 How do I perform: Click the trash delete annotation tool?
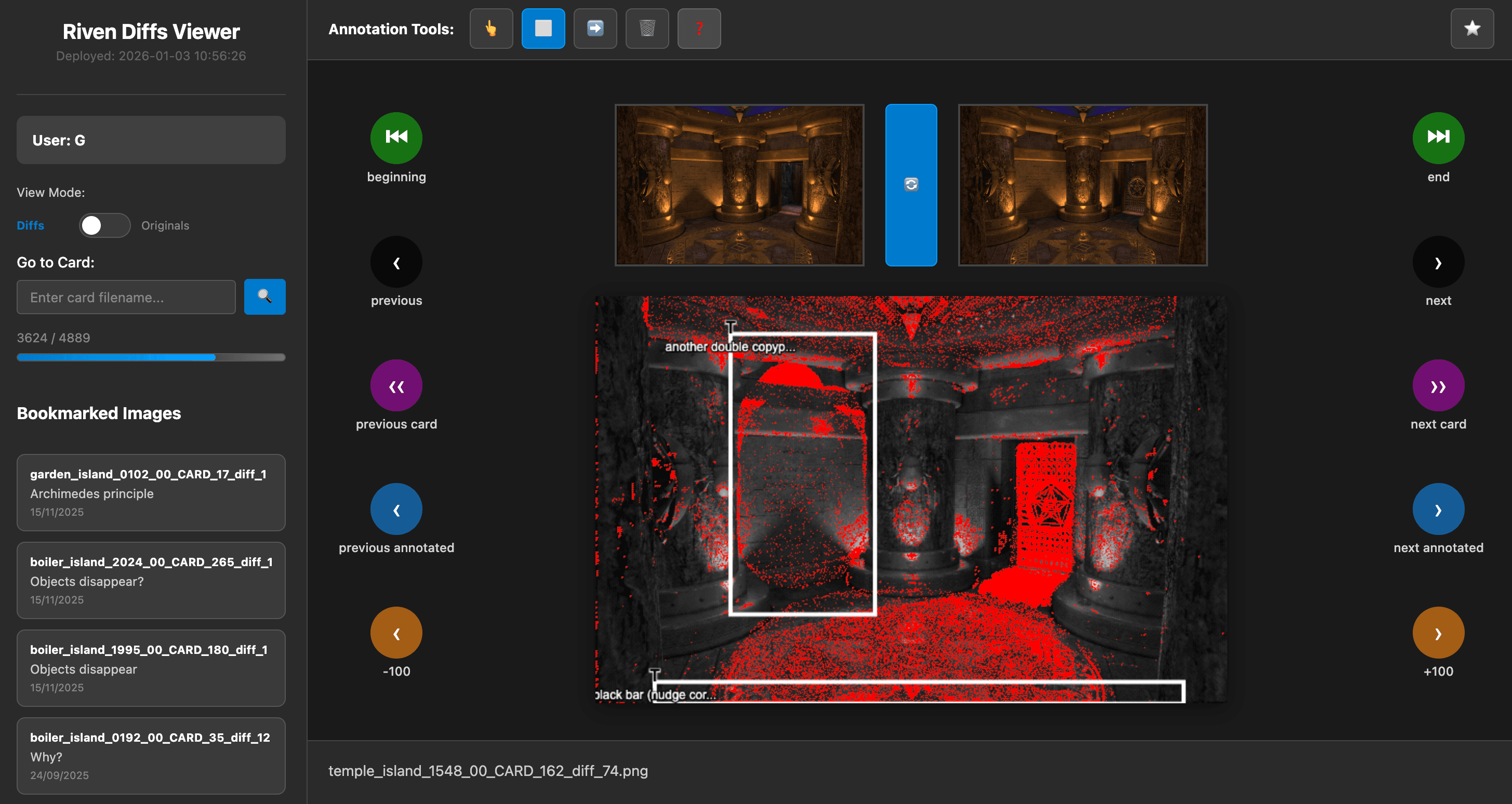pyautogui.click(x=647, y=28)
